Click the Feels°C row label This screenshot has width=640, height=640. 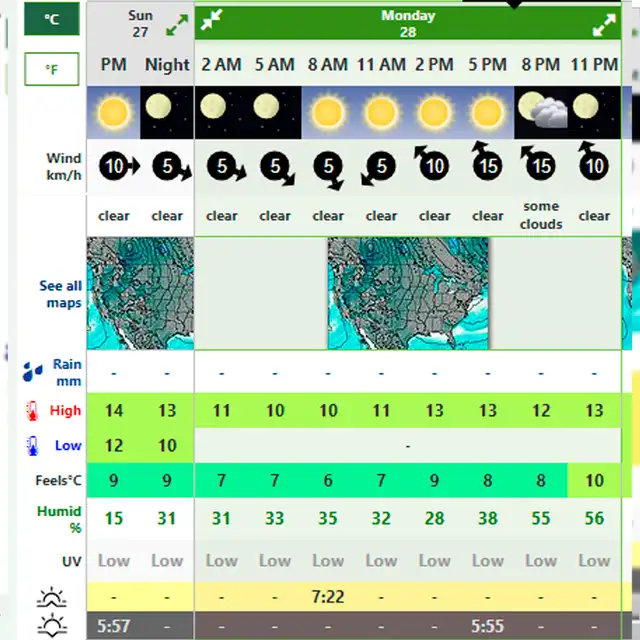58,480
